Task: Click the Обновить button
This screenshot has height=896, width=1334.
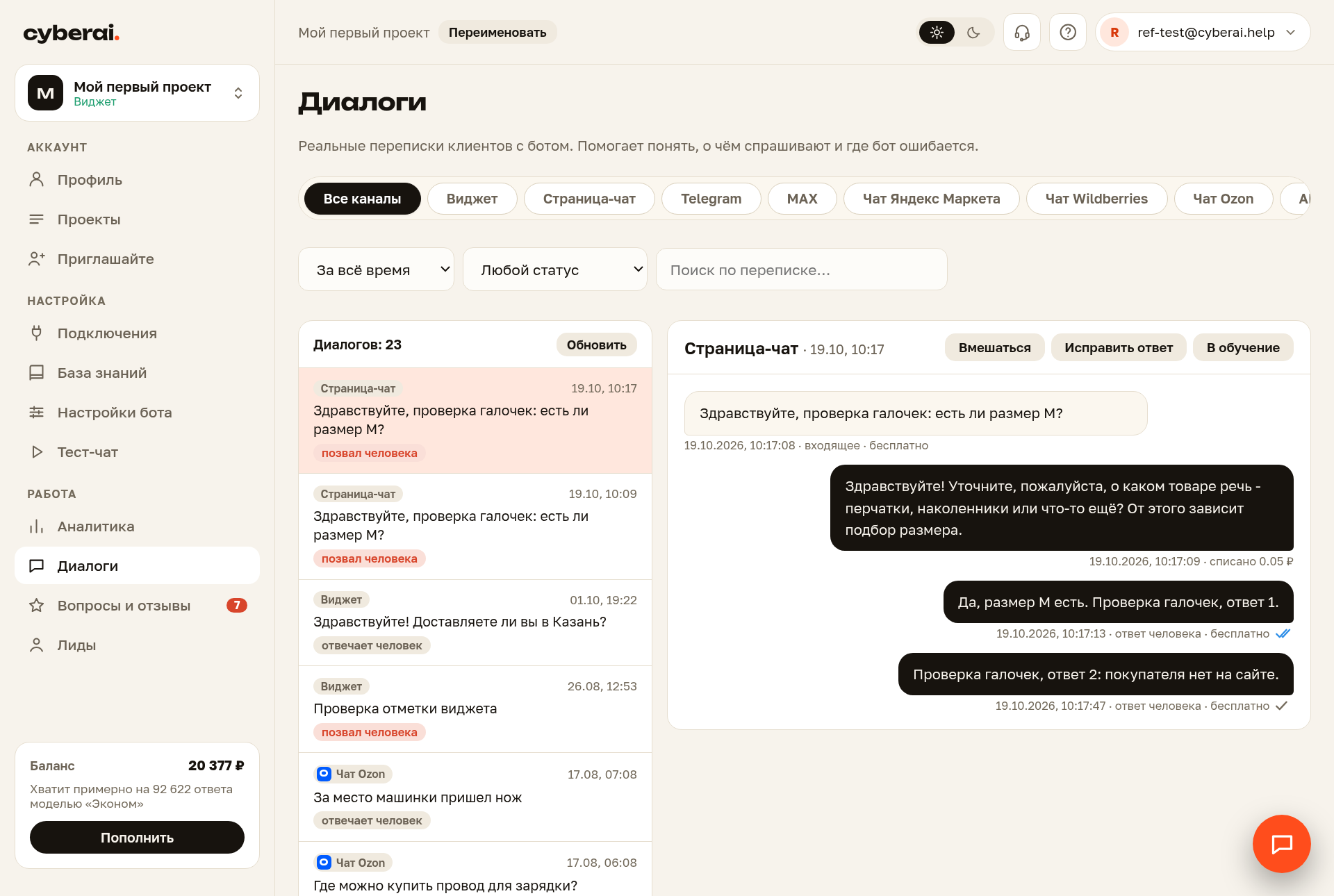Action: (x=596, y=345)
